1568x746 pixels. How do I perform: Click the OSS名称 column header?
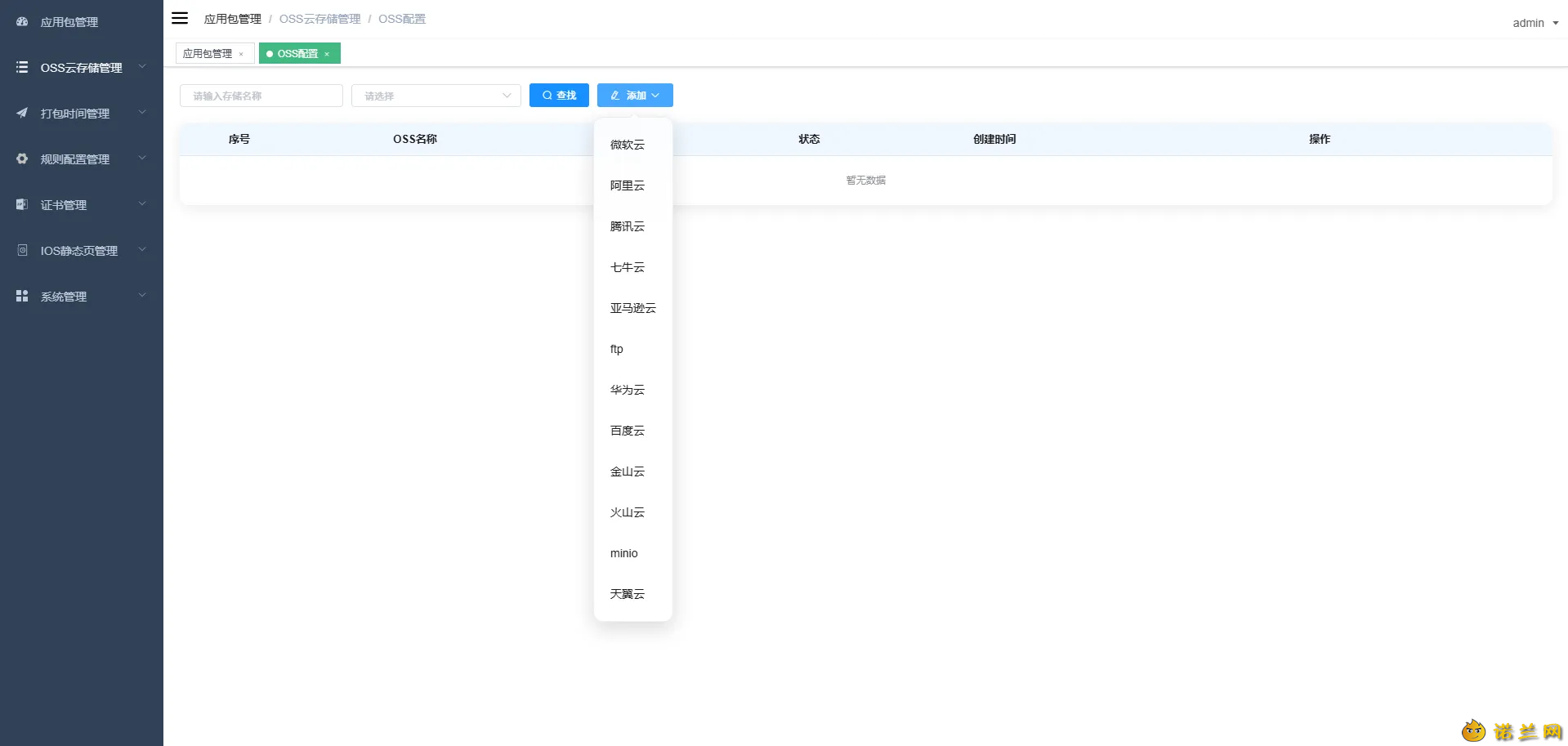coord(415,139)
